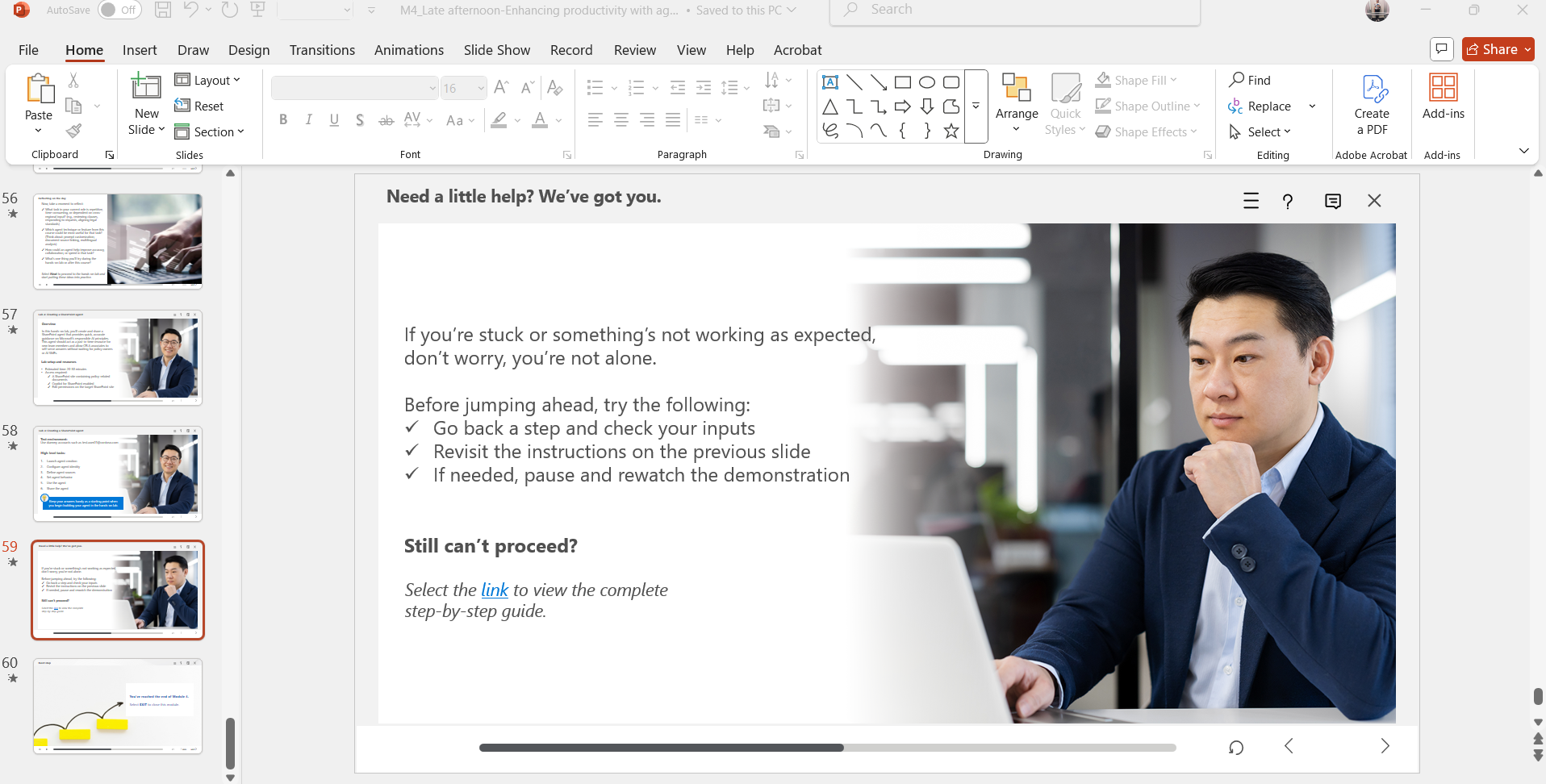This screenshot has height=784, width=1546.
Task: Toggle strikethrough formatting
Action: click(x=386, y=119)
